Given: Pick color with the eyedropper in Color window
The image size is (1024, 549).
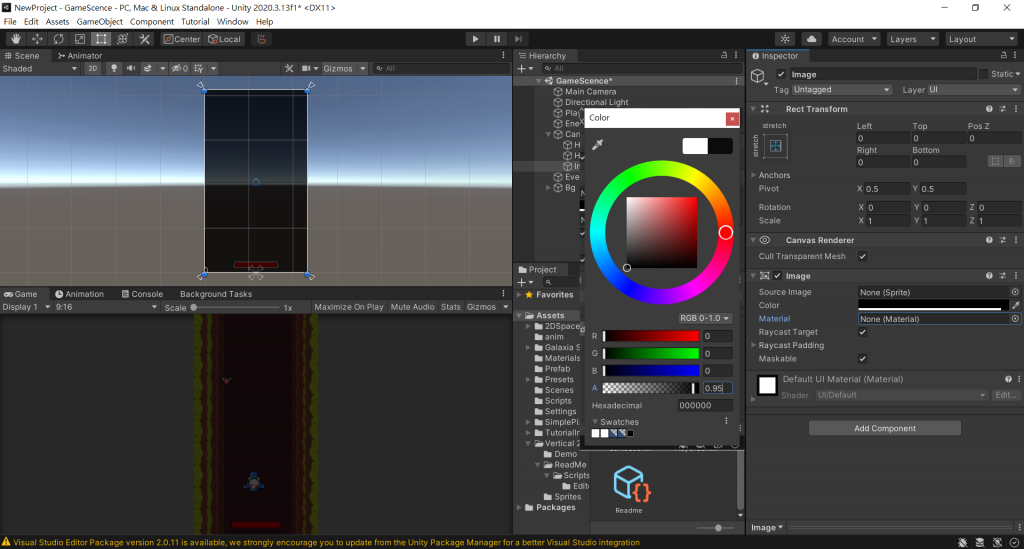Looking at the screenshot, I should pyautogui.click(x=597, y=145).
